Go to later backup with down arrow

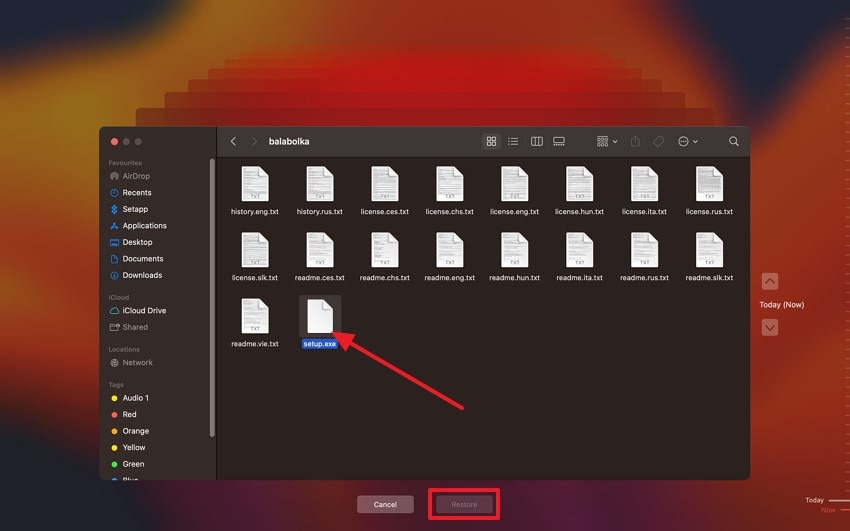770,327
